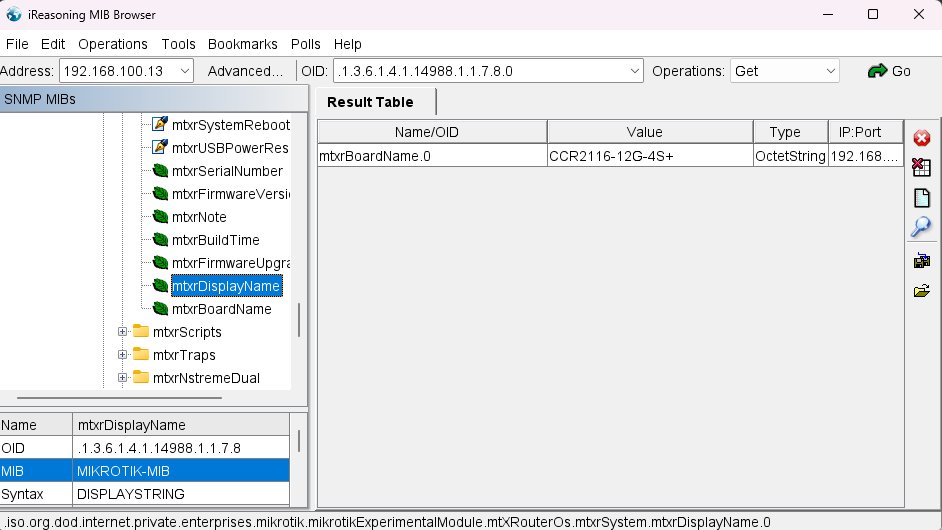This screenshot has width=942, height=530.
Task: Click the leaf icon next to mtxrSerialNumber
Action: tap(158, 171)
